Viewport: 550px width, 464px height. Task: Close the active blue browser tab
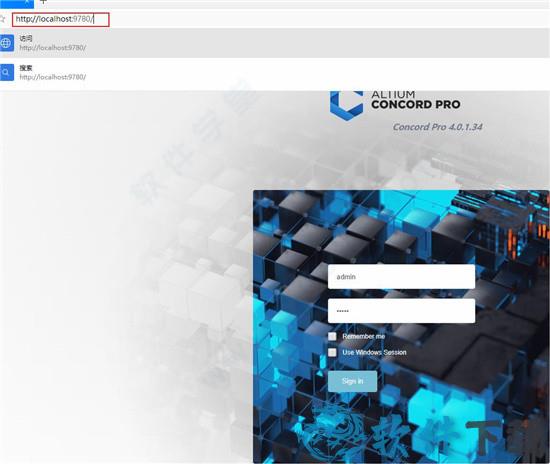[x=27, y=1]
